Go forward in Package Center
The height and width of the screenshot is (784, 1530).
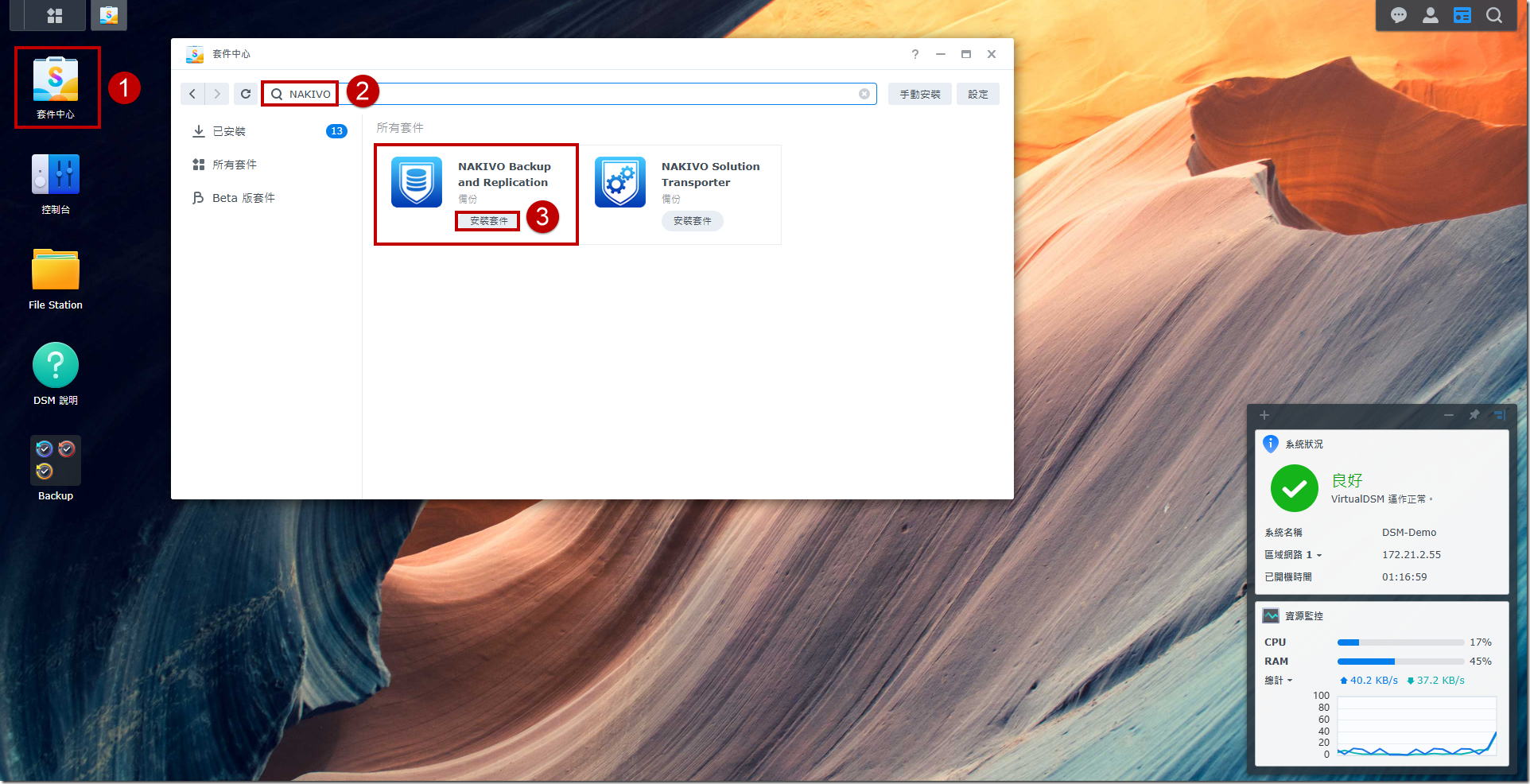tap(217, 94)
